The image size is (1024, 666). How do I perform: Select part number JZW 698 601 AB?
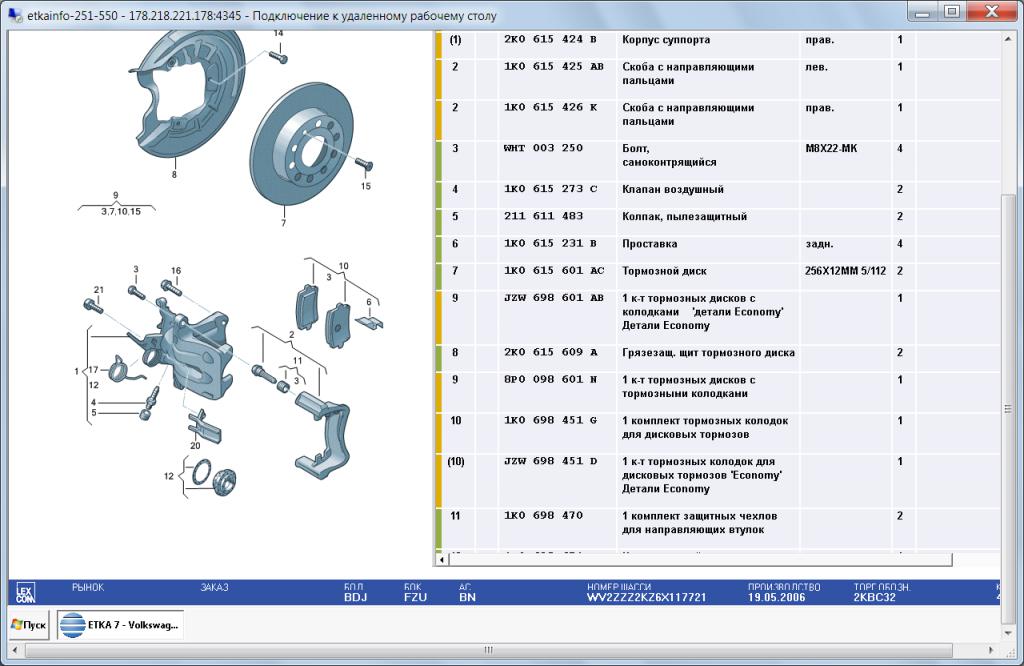click(554, 298)
